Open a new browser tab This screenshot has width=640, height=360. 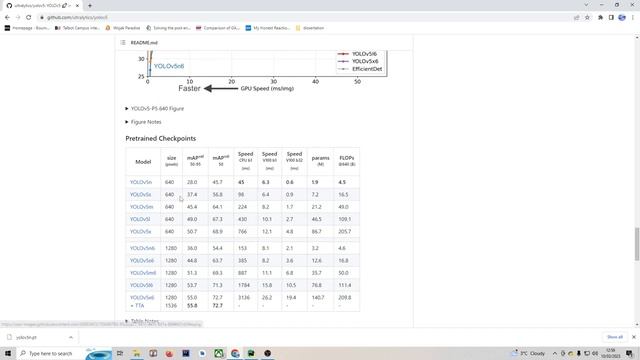coord(90,6)
